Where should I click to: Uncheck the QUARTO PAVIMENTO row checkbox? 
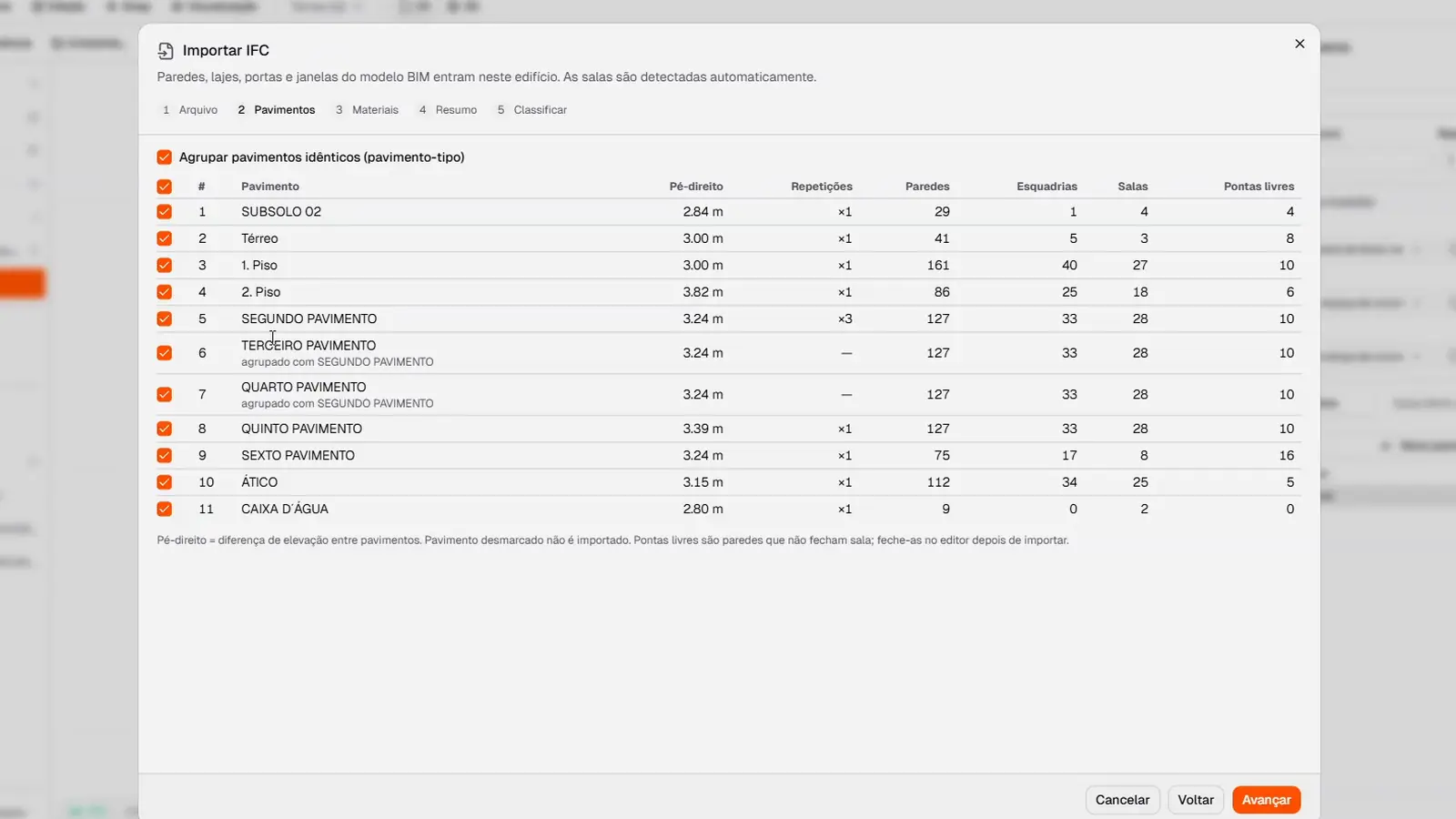tap(164, 395)
